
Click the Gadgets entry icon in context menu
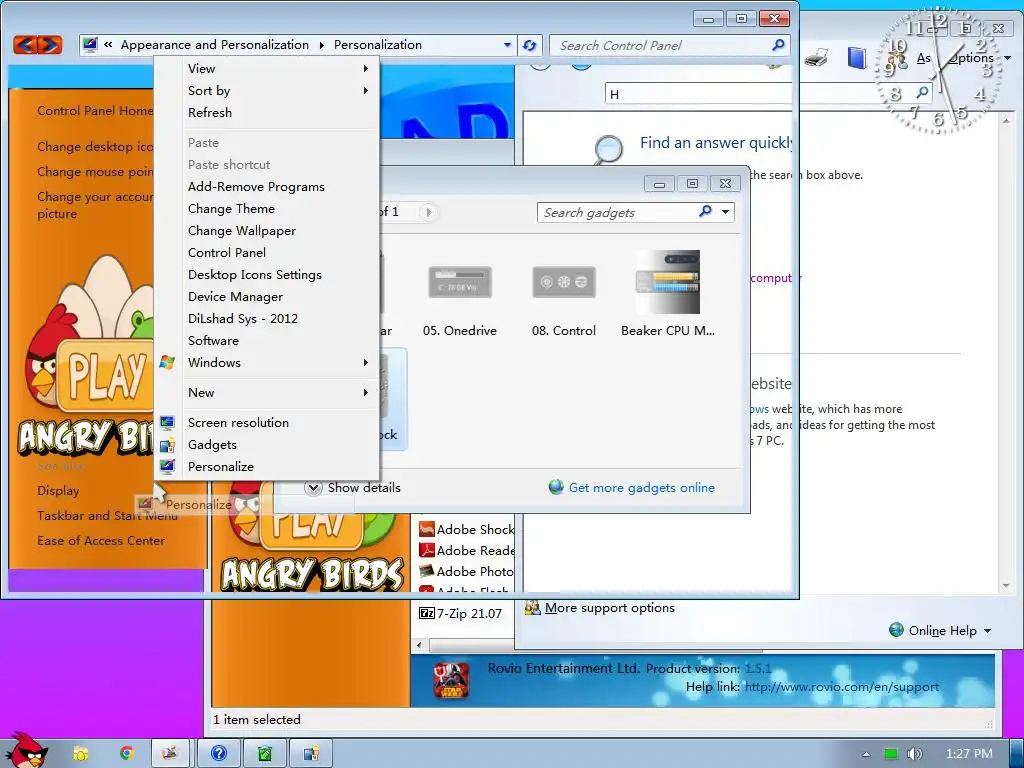point(167,445)
